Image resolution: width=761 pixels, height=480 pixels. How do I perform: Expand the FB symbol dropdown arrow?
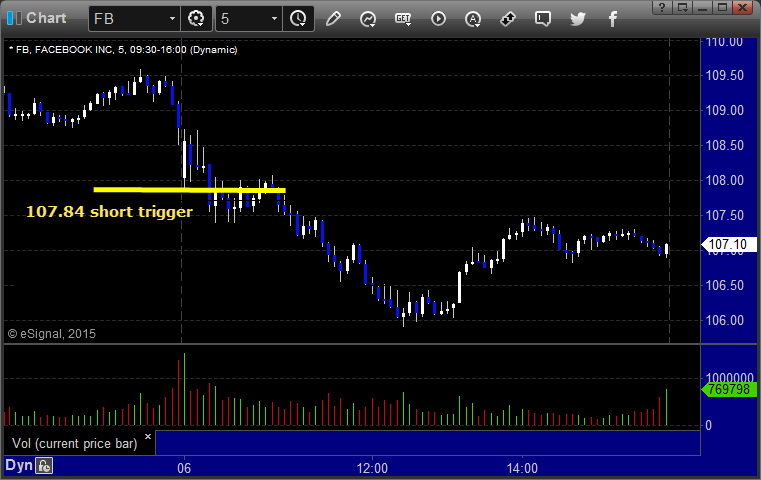click(172, 19)
